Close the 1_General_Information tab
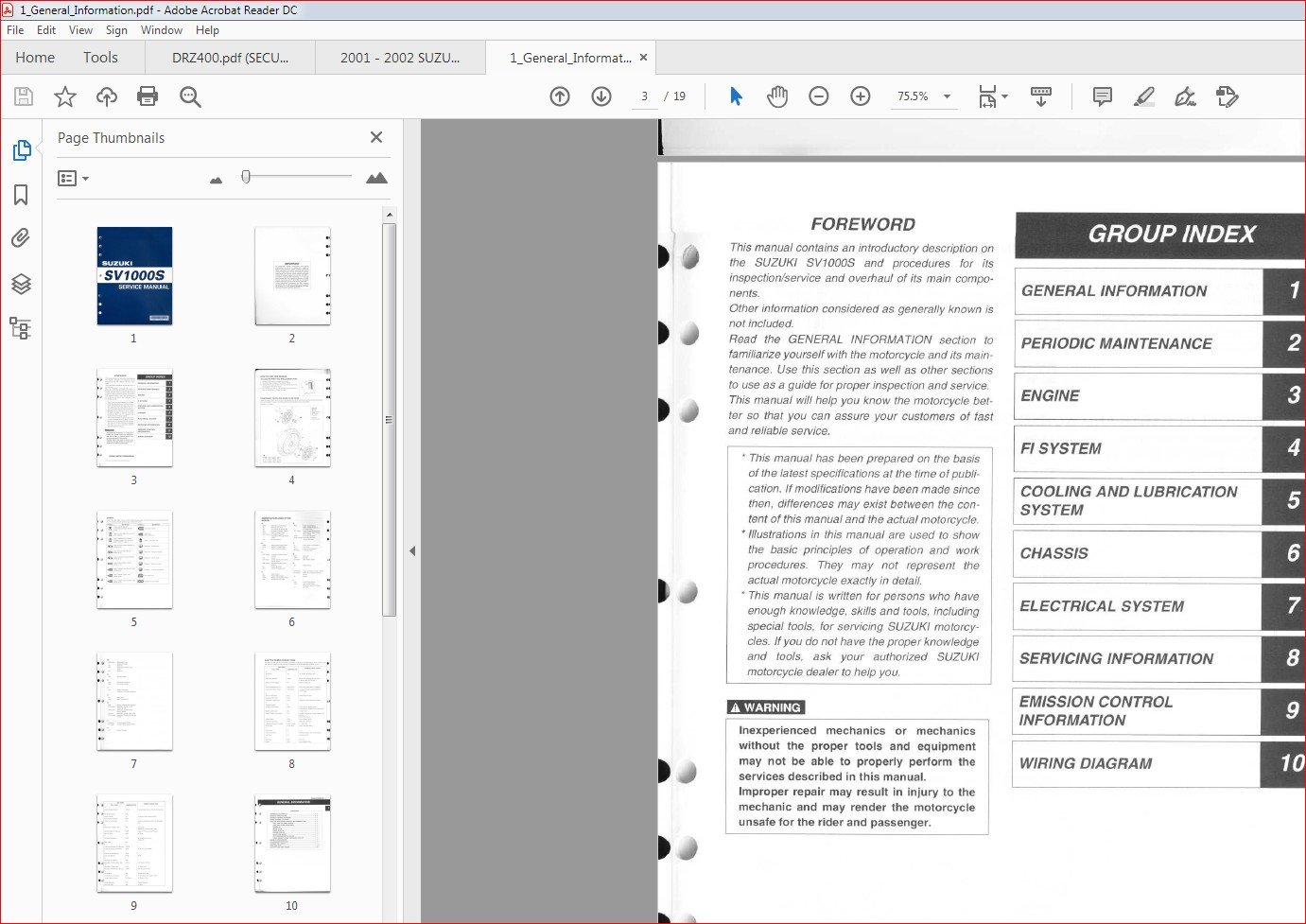The height and width of the screenshot is (924, 1306). coord(644,58)
